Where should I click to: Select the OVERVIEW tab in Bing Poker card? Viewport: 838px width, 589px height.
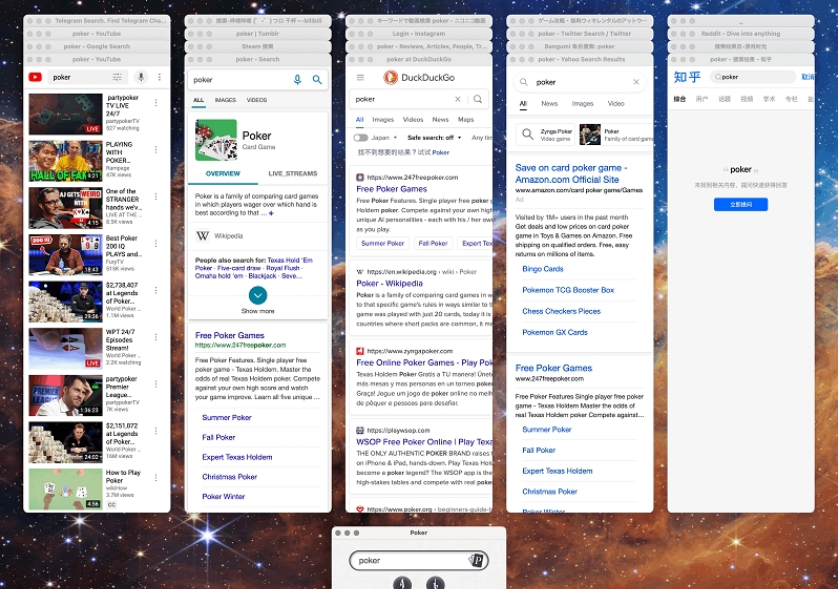[x=223, y=174]
